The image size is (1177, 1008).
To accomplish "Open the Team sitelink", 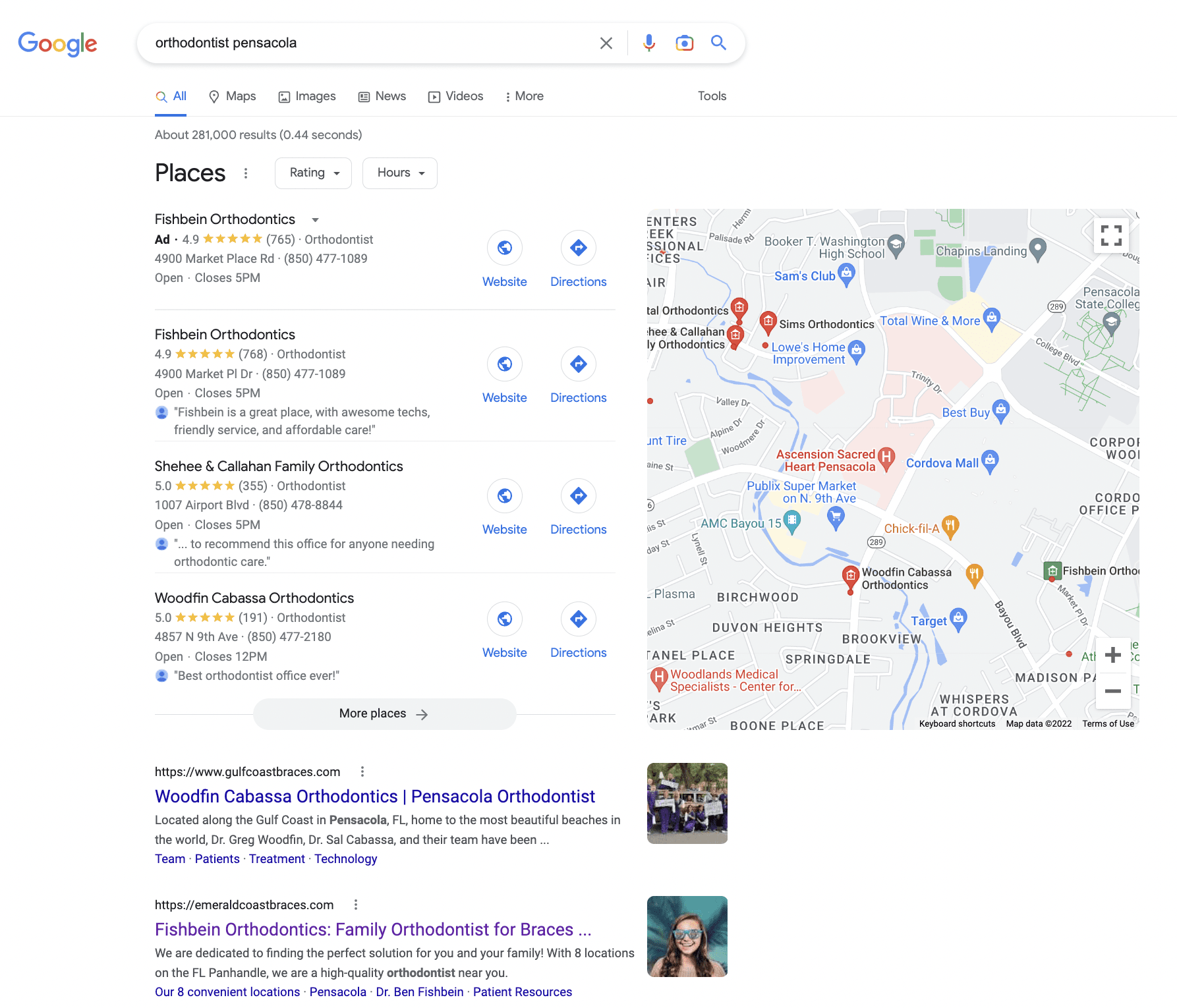I will tap(170, 859).
